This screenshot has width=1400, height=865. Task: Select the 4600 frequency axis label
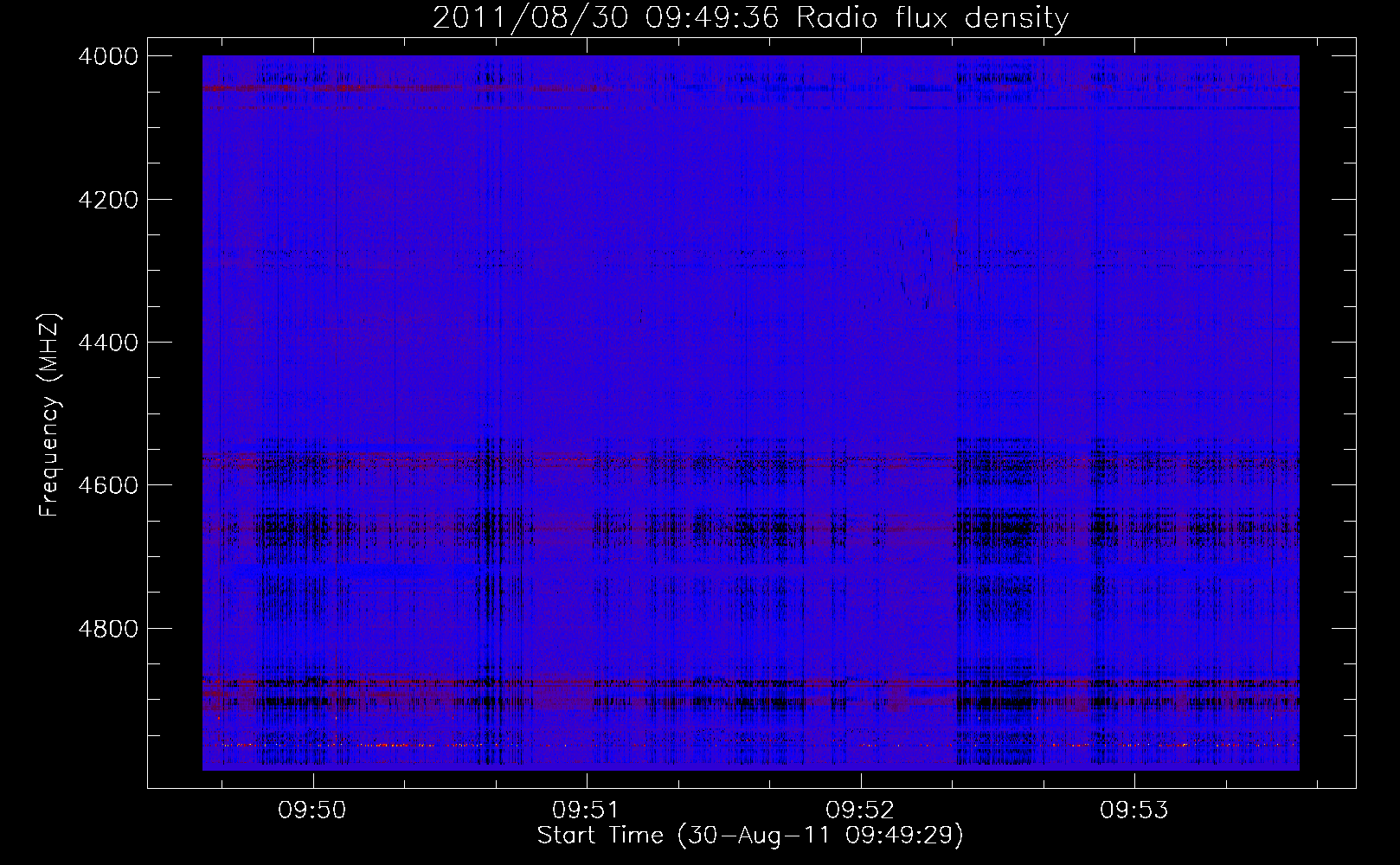click(108, 485)
